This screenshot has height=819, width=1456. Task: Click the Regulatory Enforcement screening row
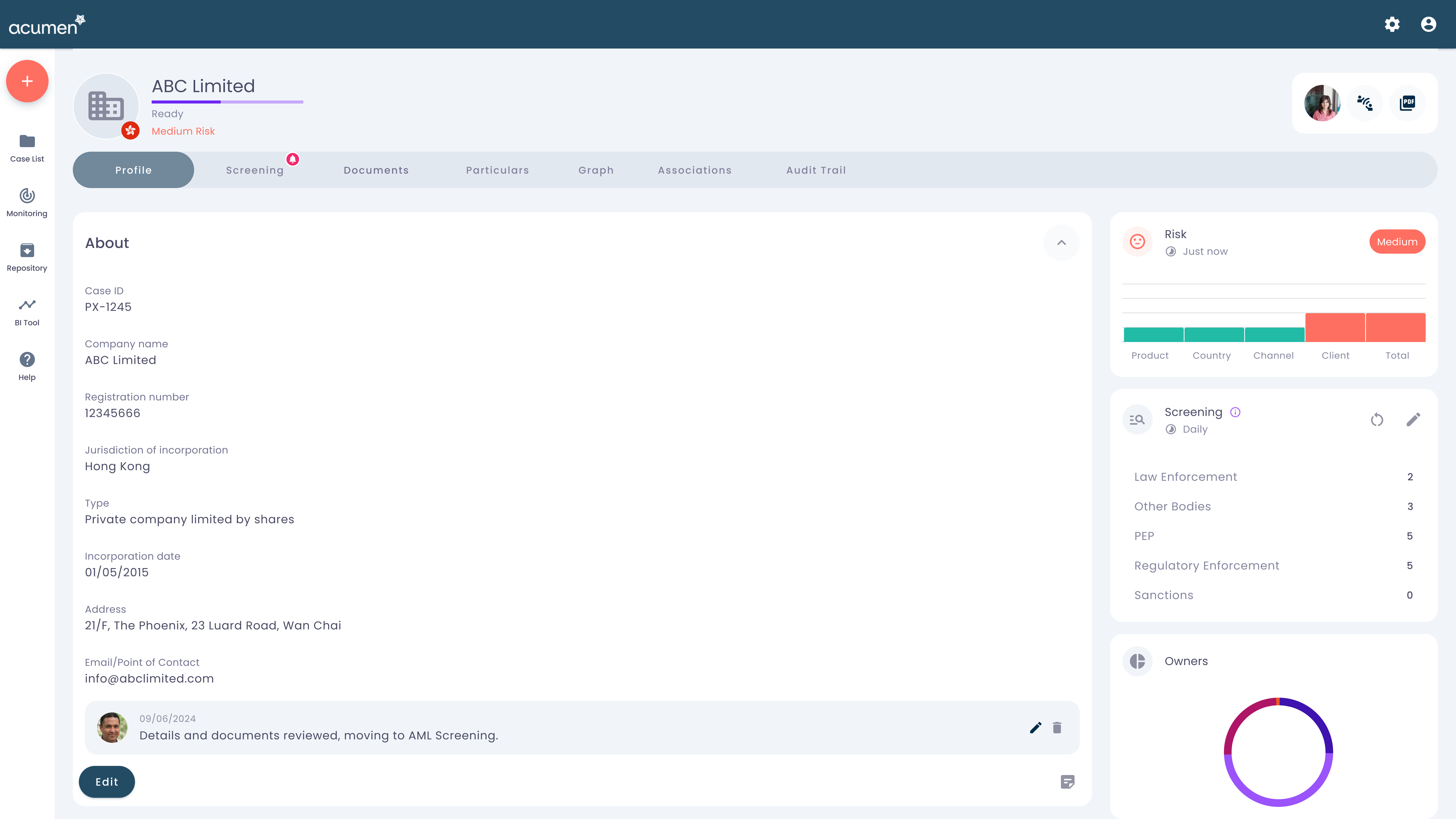[x=1273, y=566]
